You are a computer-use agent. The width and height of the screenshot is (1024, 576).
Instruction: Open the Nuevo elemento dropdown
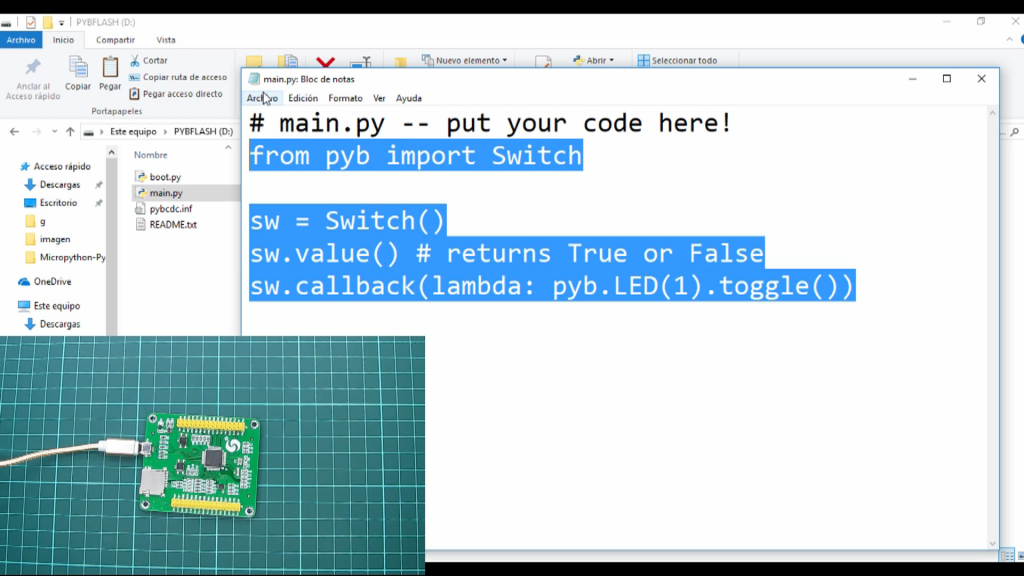(x=465, y=61)
